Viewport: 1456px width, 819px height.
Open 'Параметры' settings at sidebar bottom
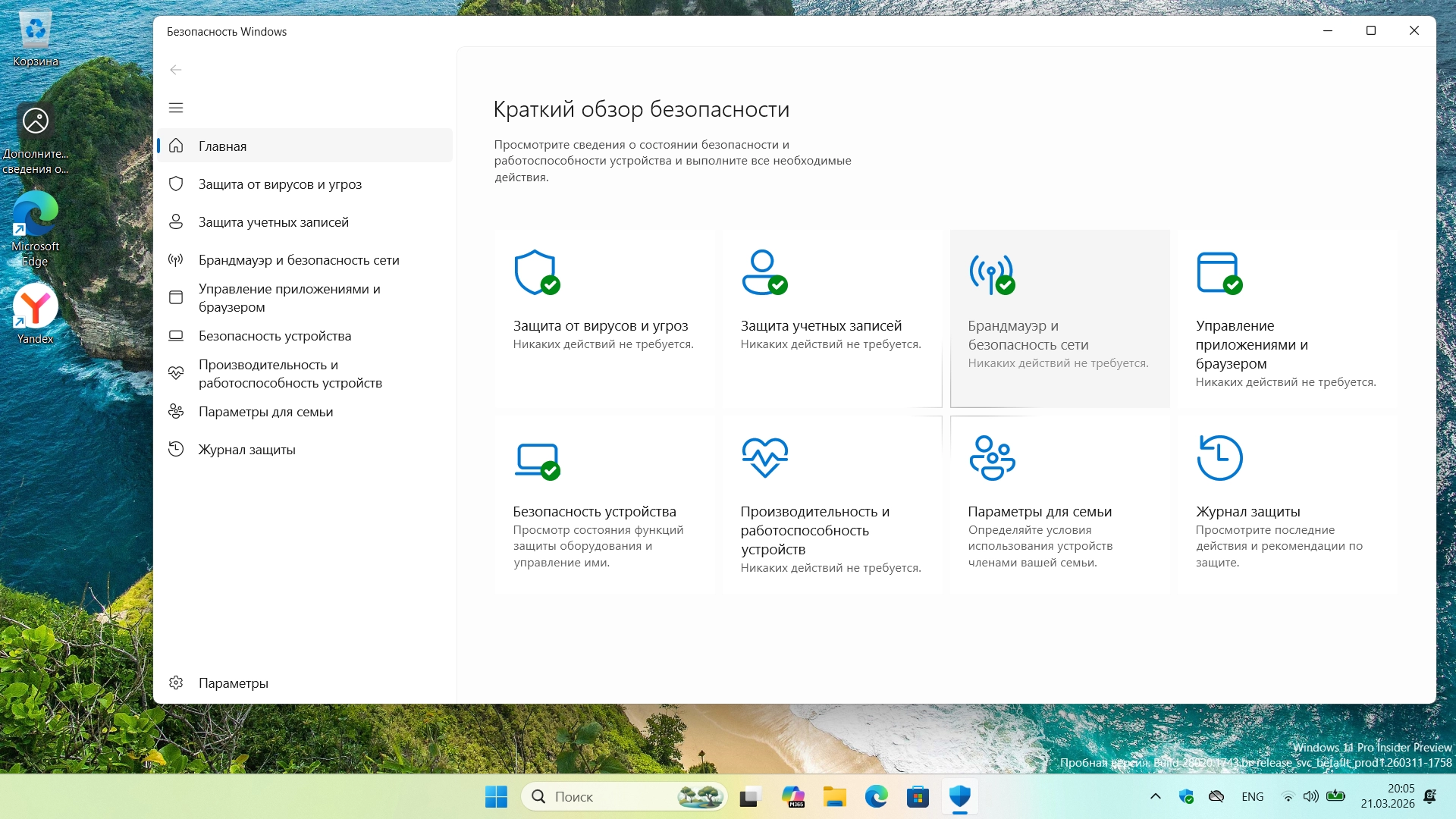pyautogui.click(x=233, y=683)
